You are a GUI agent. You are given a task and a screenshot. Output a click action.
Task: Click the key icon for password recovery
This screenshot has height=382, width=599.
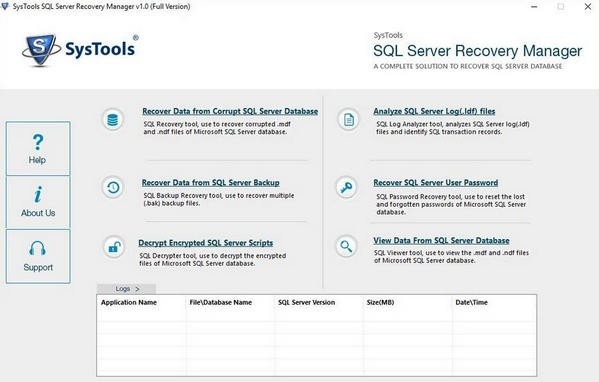click(x=346, y=187)
